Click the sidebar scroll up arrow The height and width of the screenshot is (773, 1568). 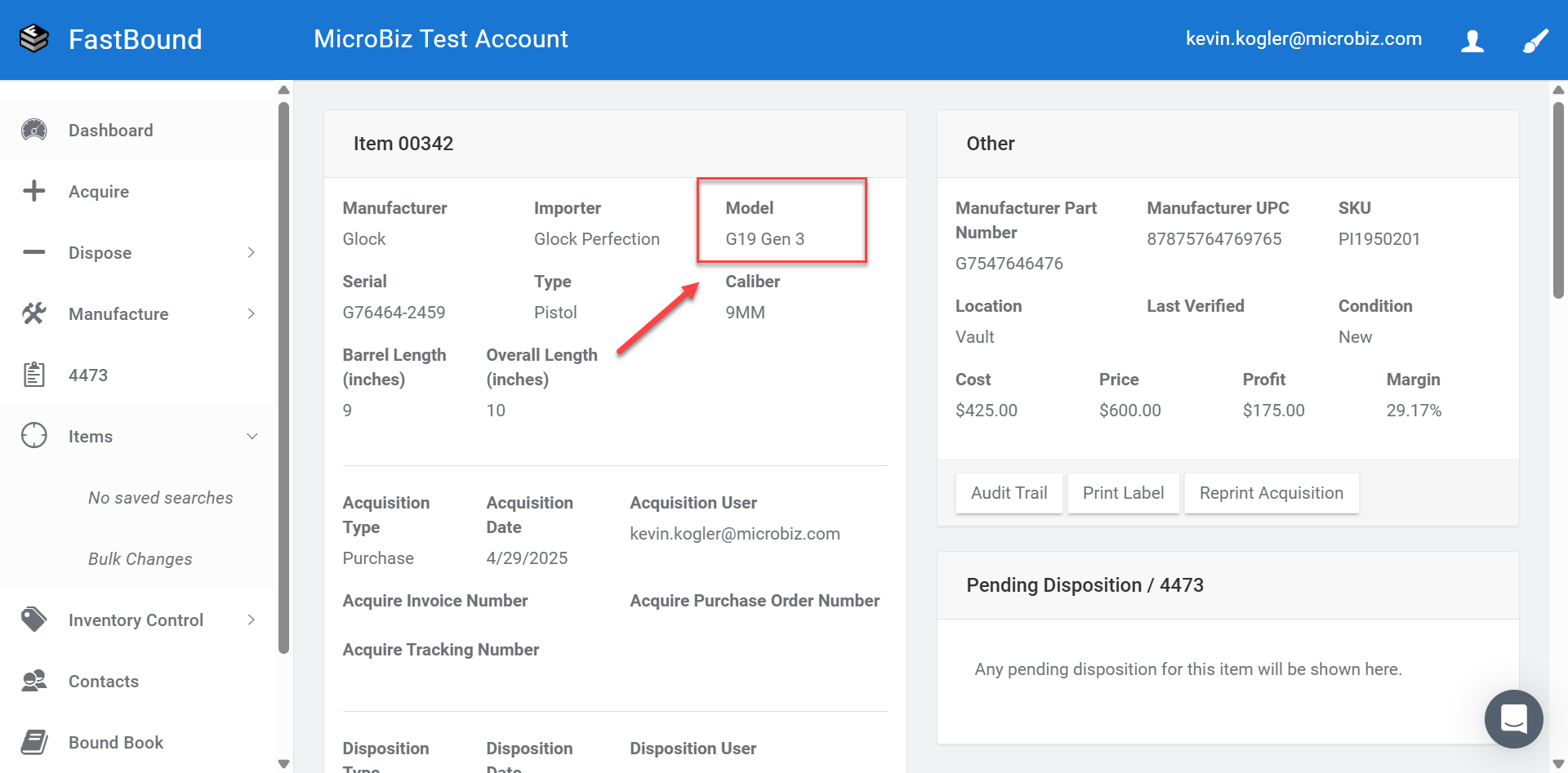[283, 90]
